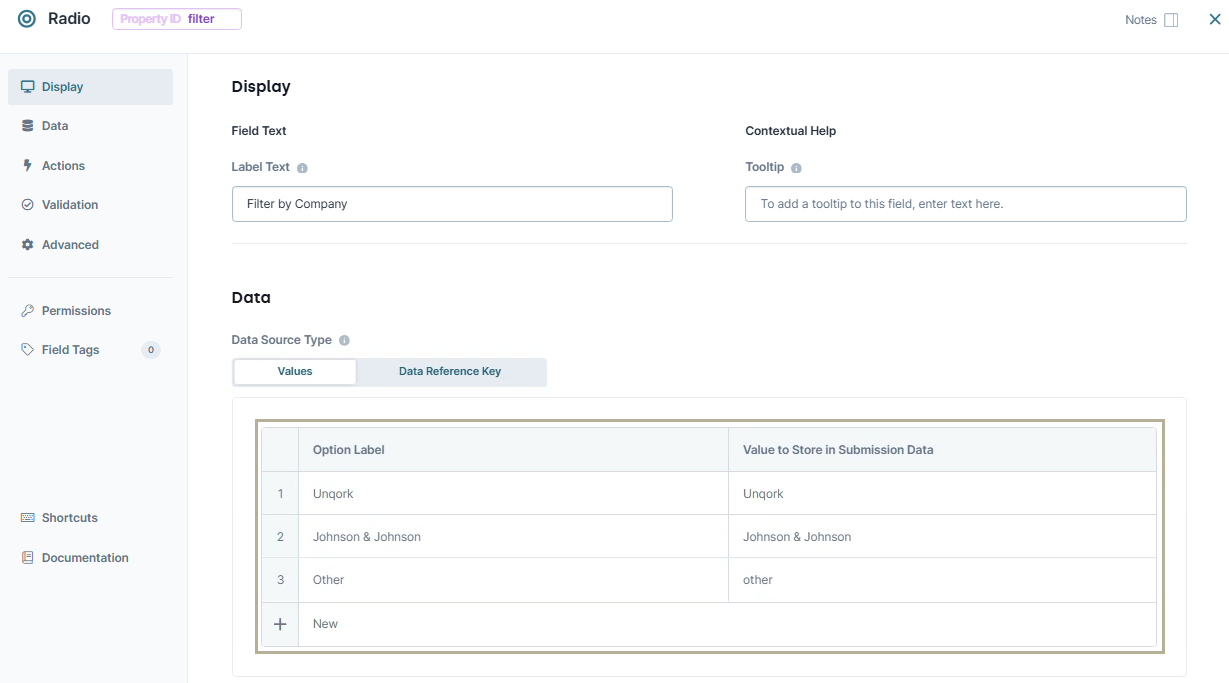Click the Filter by Company label input
This screenshot has width=1229, height=683.
coord(451,203)
